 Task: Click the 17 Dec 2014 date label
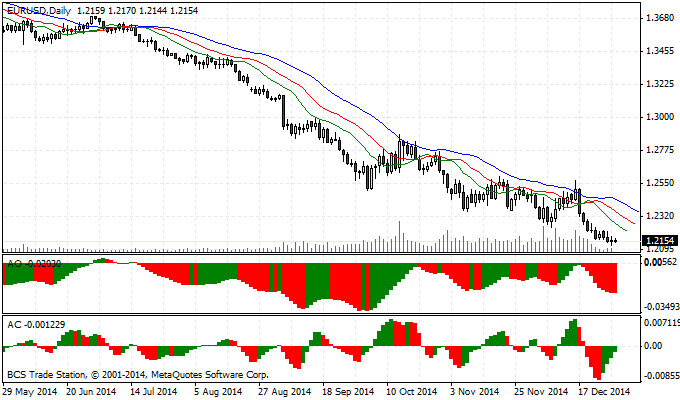pos(603,392)
